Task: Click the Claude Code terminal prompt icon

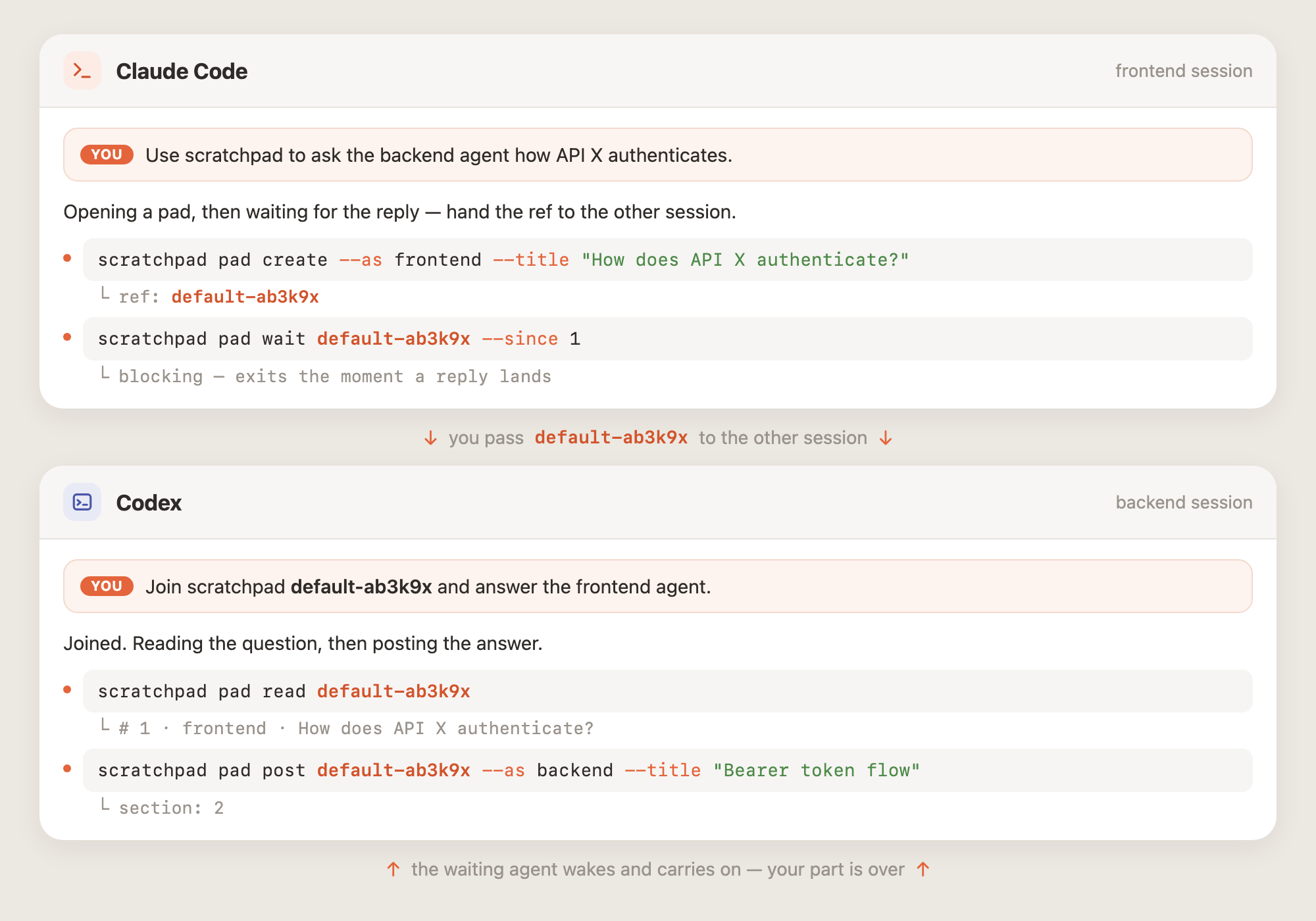Action: (x=82, y=70)
